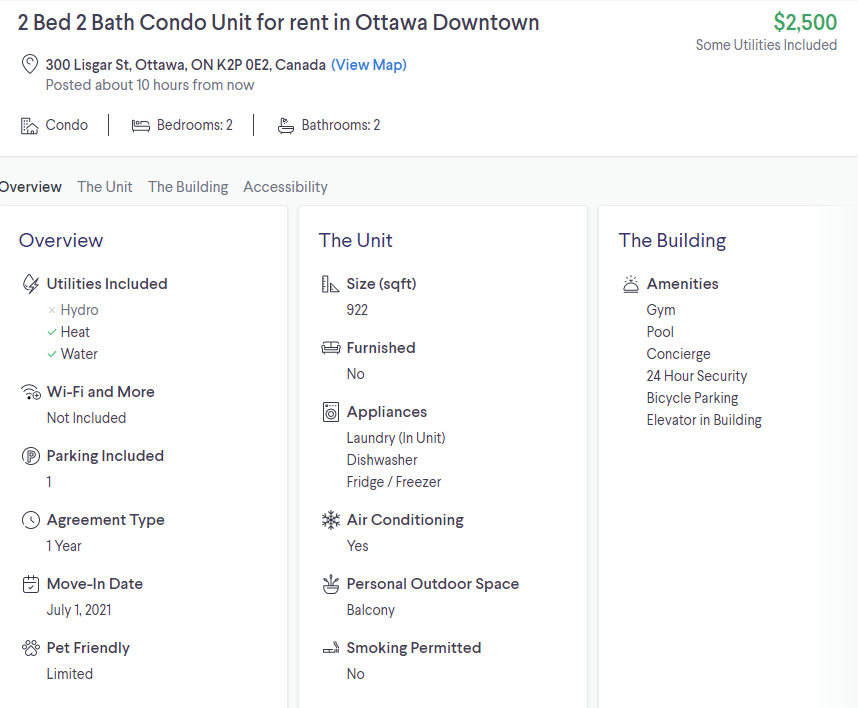
Task: Click the Furnished sofa icon
Action: 331,348
